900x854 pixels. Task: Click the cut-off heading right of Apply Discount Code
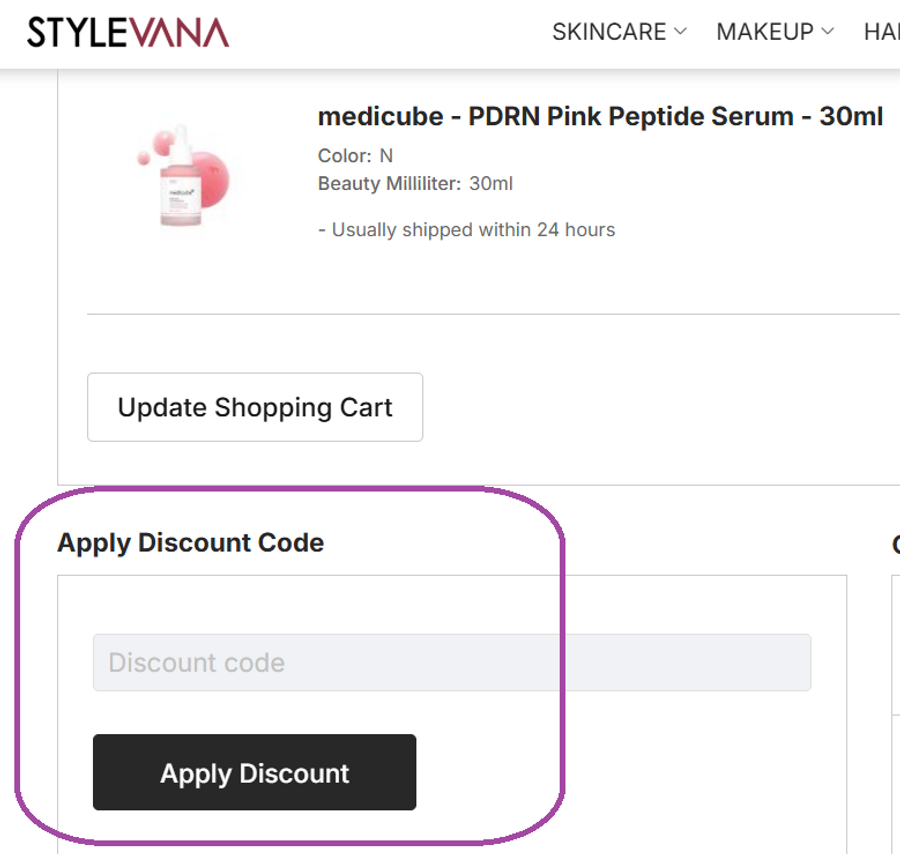[x=895, y=544]
